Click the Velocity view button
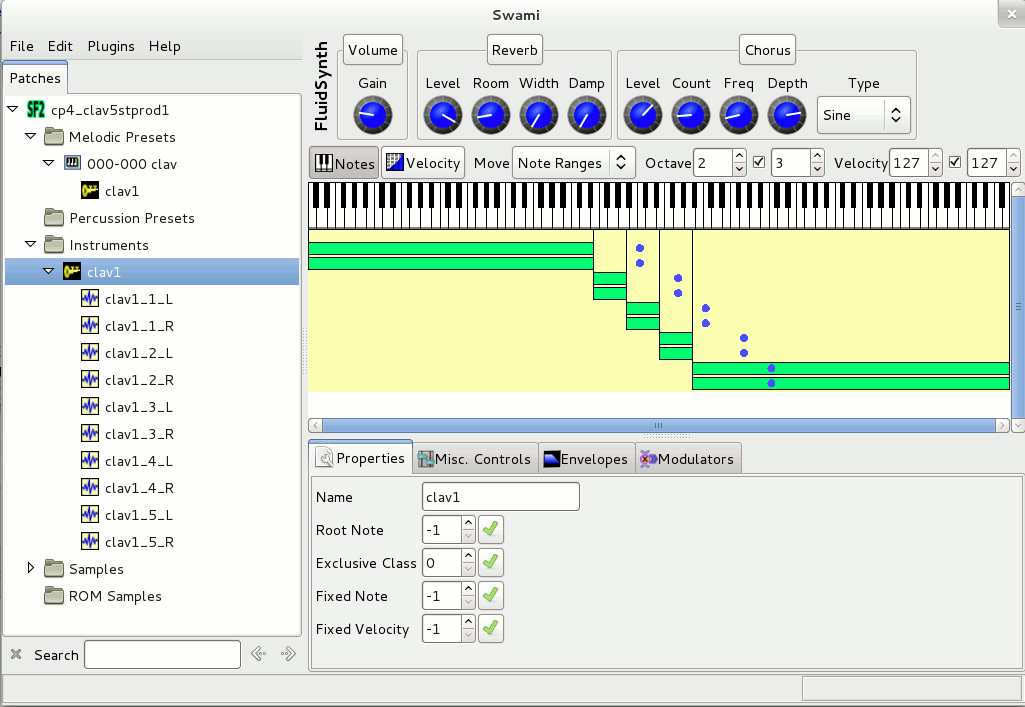This screenshot has height=707, width=1025. point(423,163)
